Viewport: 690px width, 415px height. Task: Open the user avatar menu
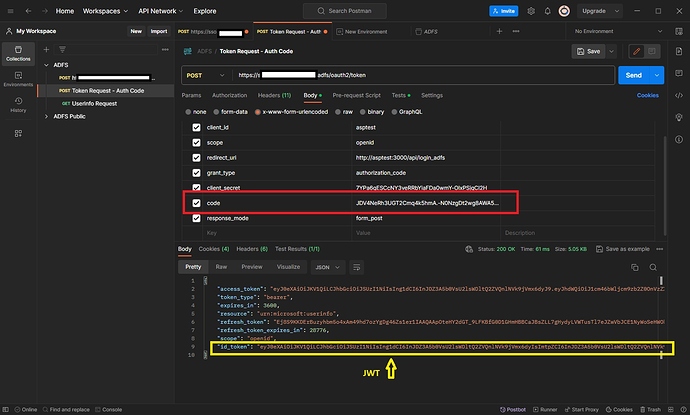point(564,11)
